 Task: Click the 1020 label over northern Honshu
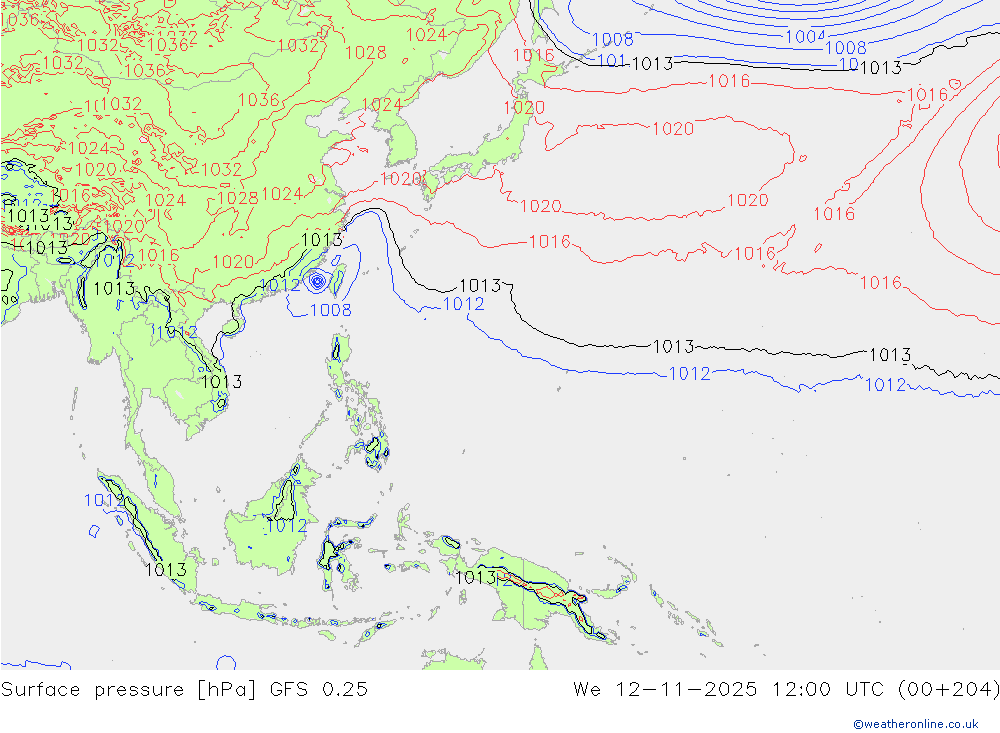(524, 108)
